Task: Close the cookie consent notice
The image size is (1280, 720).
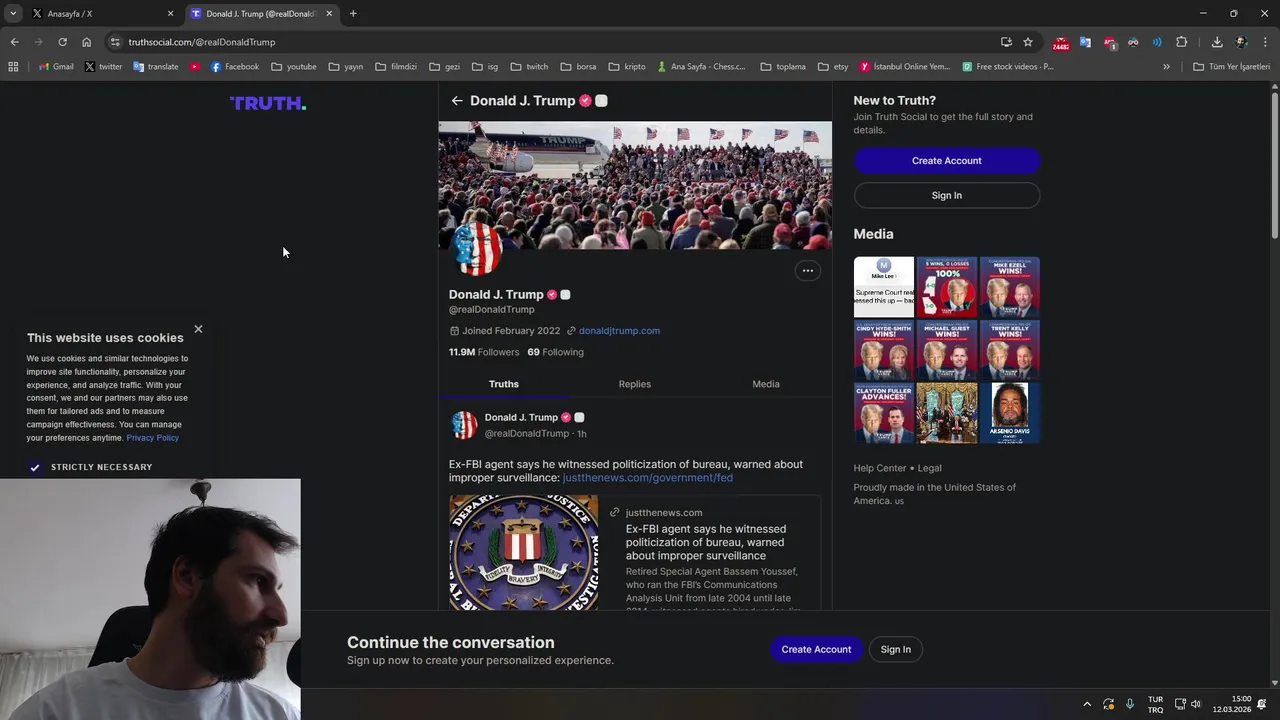Action: pos(198,329)
